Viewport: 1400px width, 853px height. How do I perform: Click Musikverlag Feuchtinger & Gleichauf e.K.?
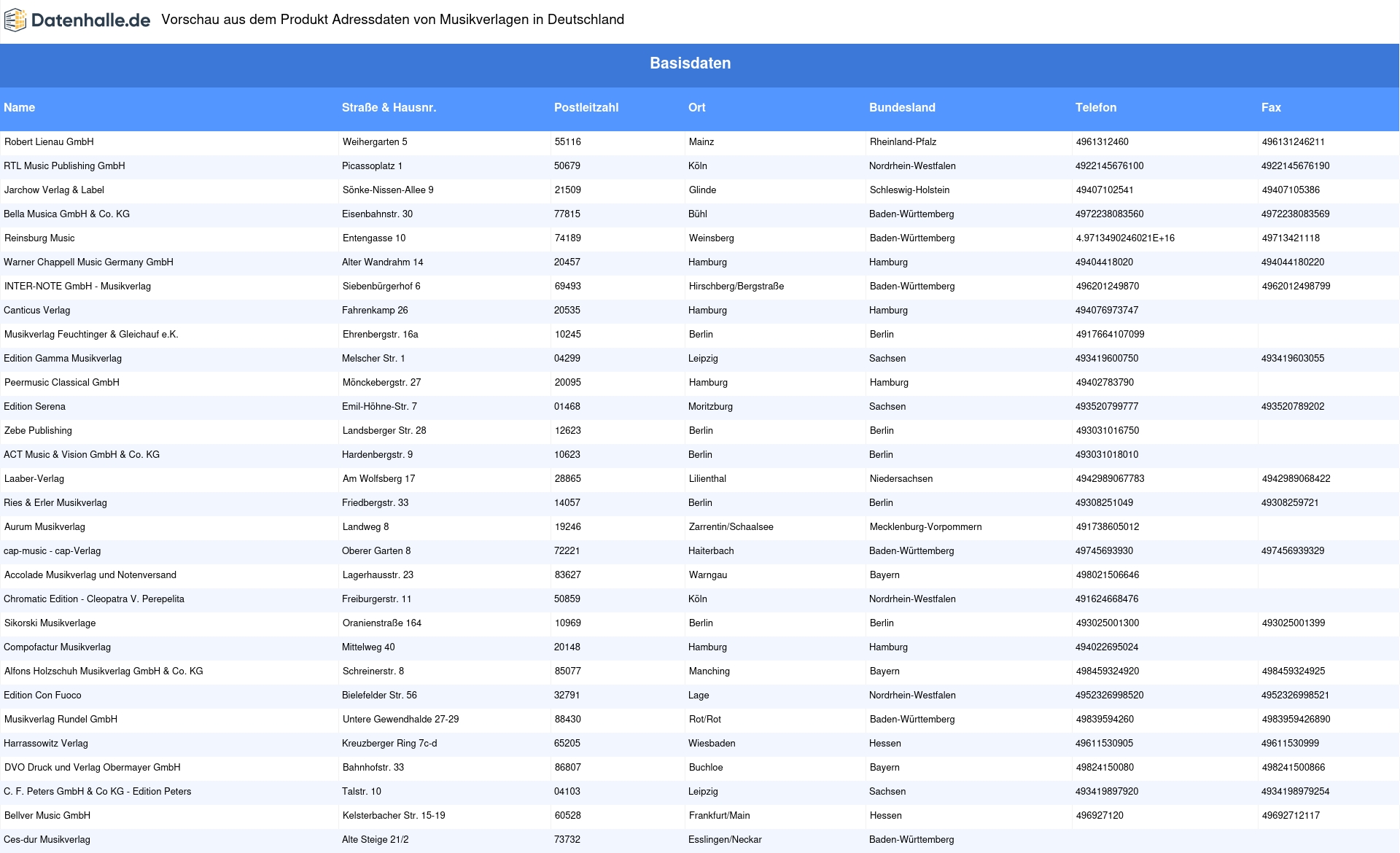[x=91, y=335]
